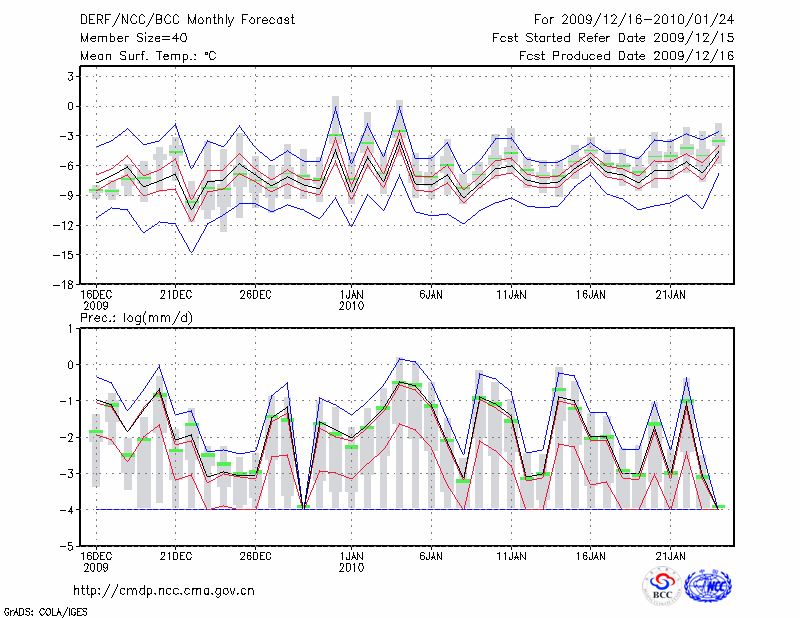Click the forecast period 2009/12/16-2010/01/24 text
The image size is (800, 618).
[633, 19]
